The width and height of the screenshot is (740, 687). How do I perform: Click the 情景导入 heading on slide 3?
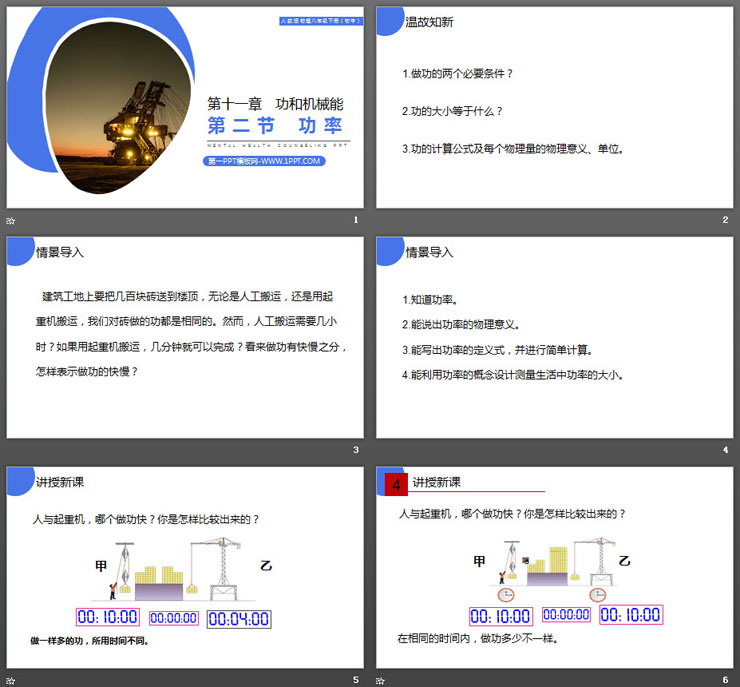pyautogui.click(x=59, y=252)
